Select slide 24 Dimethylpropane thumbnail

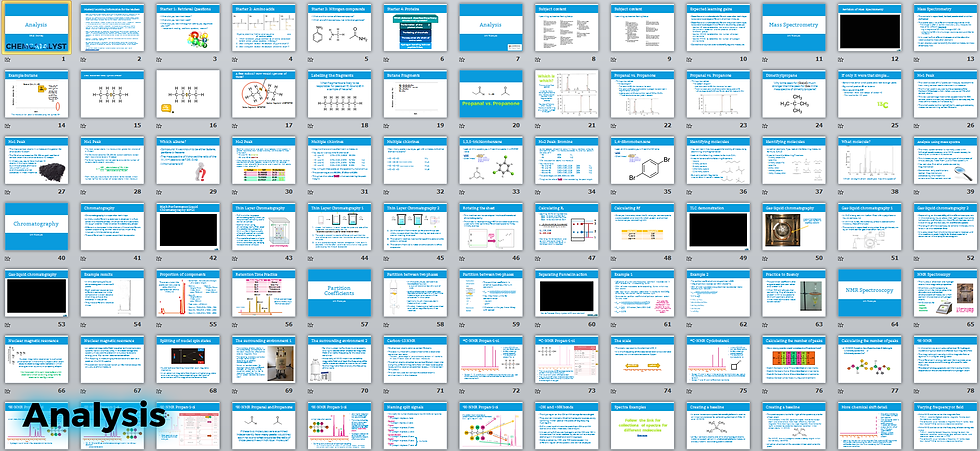tap(794, 94)
